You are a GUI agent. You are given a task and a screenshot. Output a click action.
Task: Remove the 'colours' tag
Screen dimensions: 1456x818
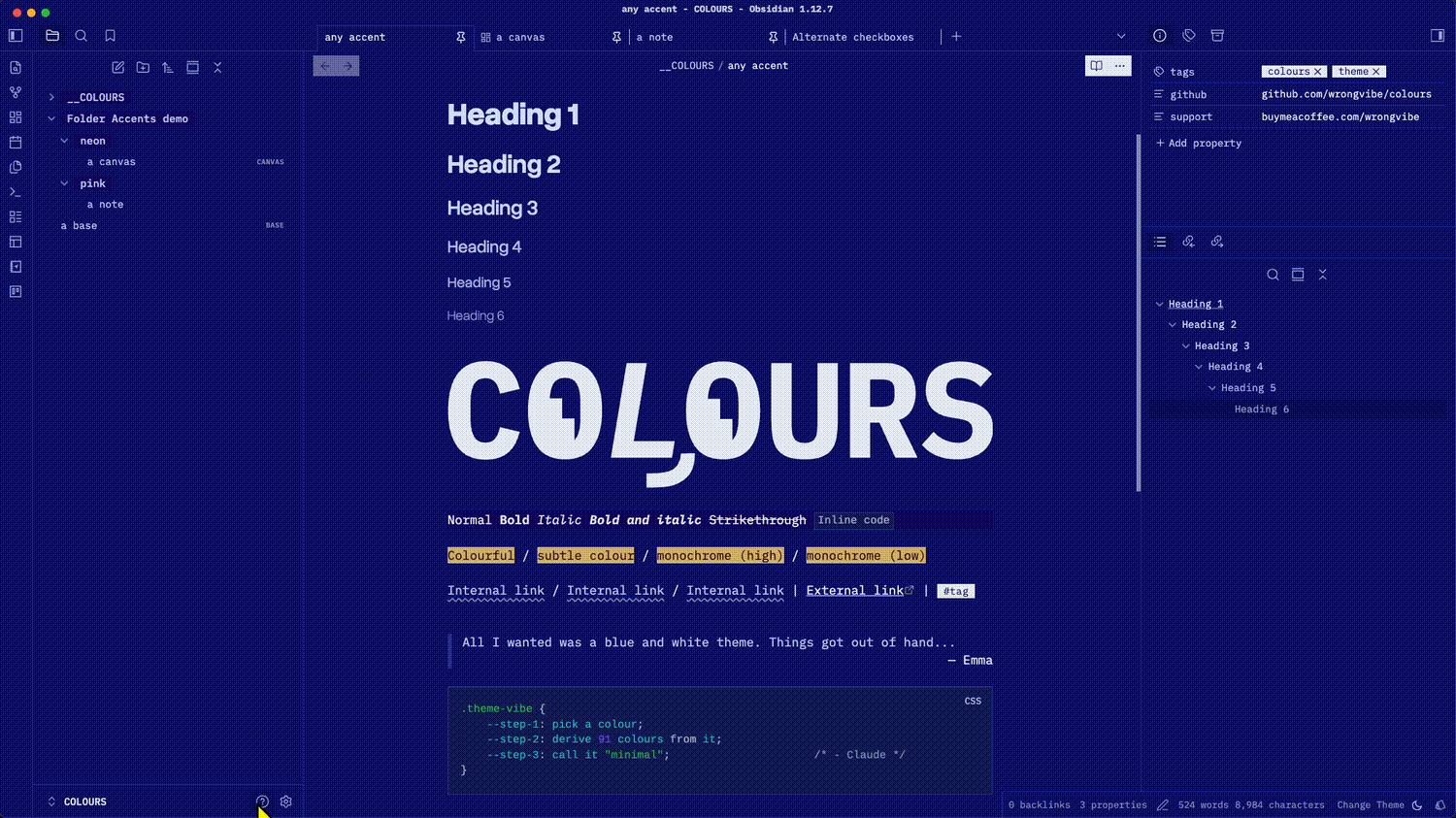(x=1317, y=72)
